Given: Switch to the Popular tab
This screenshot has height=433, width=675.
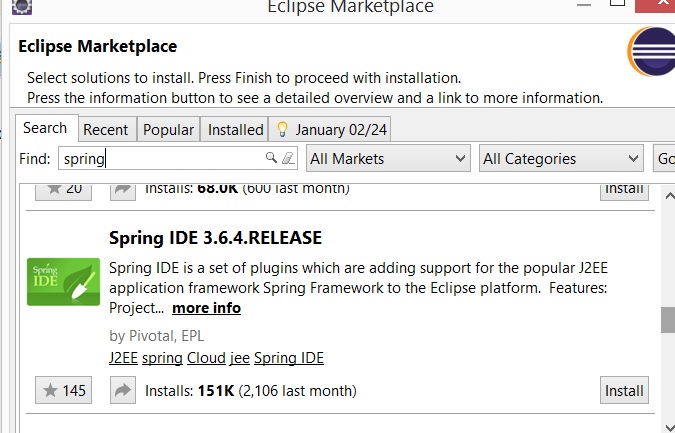Looking at the screenshot, I should 168,129.
